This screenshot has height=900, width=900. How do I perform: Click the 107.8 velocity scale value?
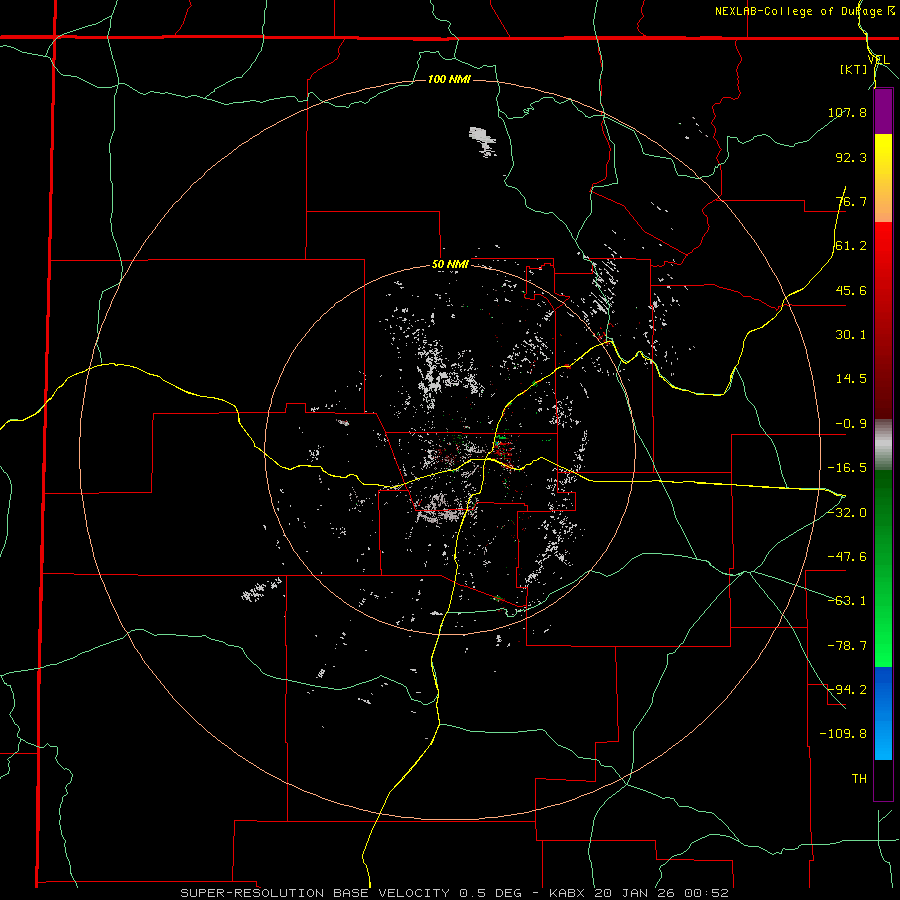[x=847, y=112]
